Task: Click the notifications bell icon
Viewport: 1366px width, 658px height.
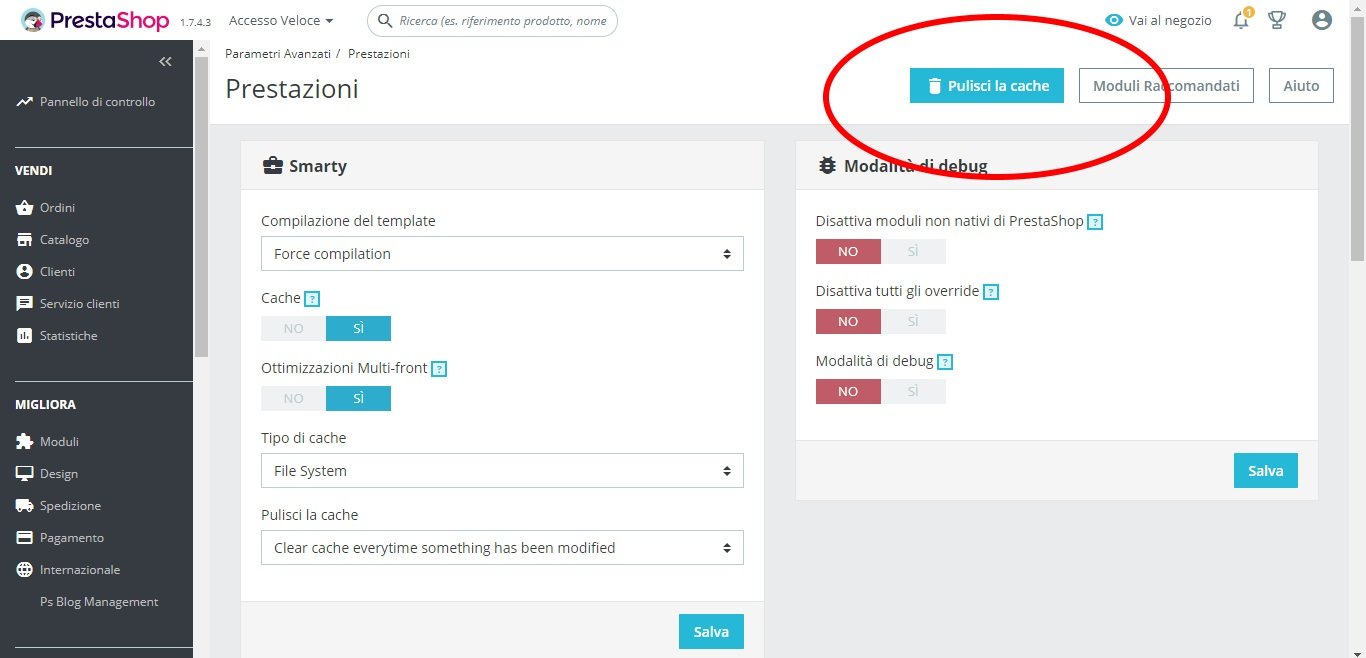Action: [1241, 20]
